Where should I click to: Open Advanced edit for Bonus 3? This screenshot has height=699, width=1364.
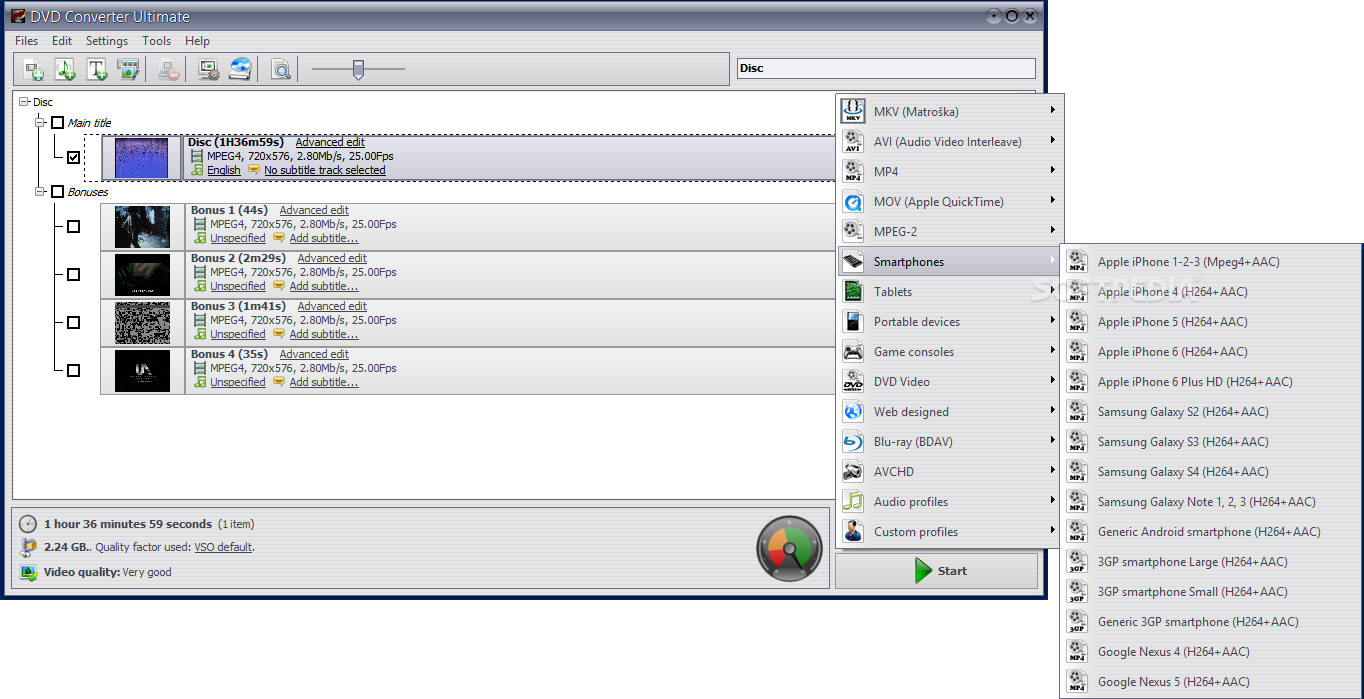pos(332,306)
